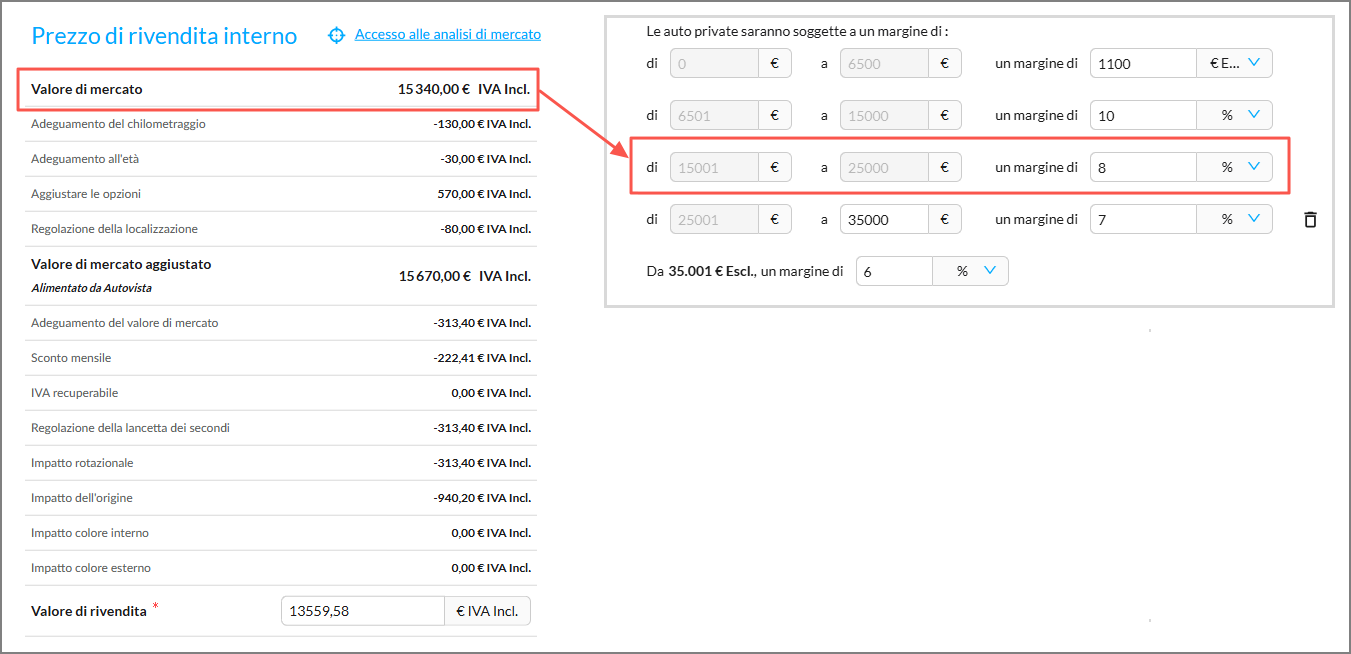Click the disabled lower bound field 25001
The width and height of the screenshot is (1351, 654).
pyautogui.click(x=714, y=219)
